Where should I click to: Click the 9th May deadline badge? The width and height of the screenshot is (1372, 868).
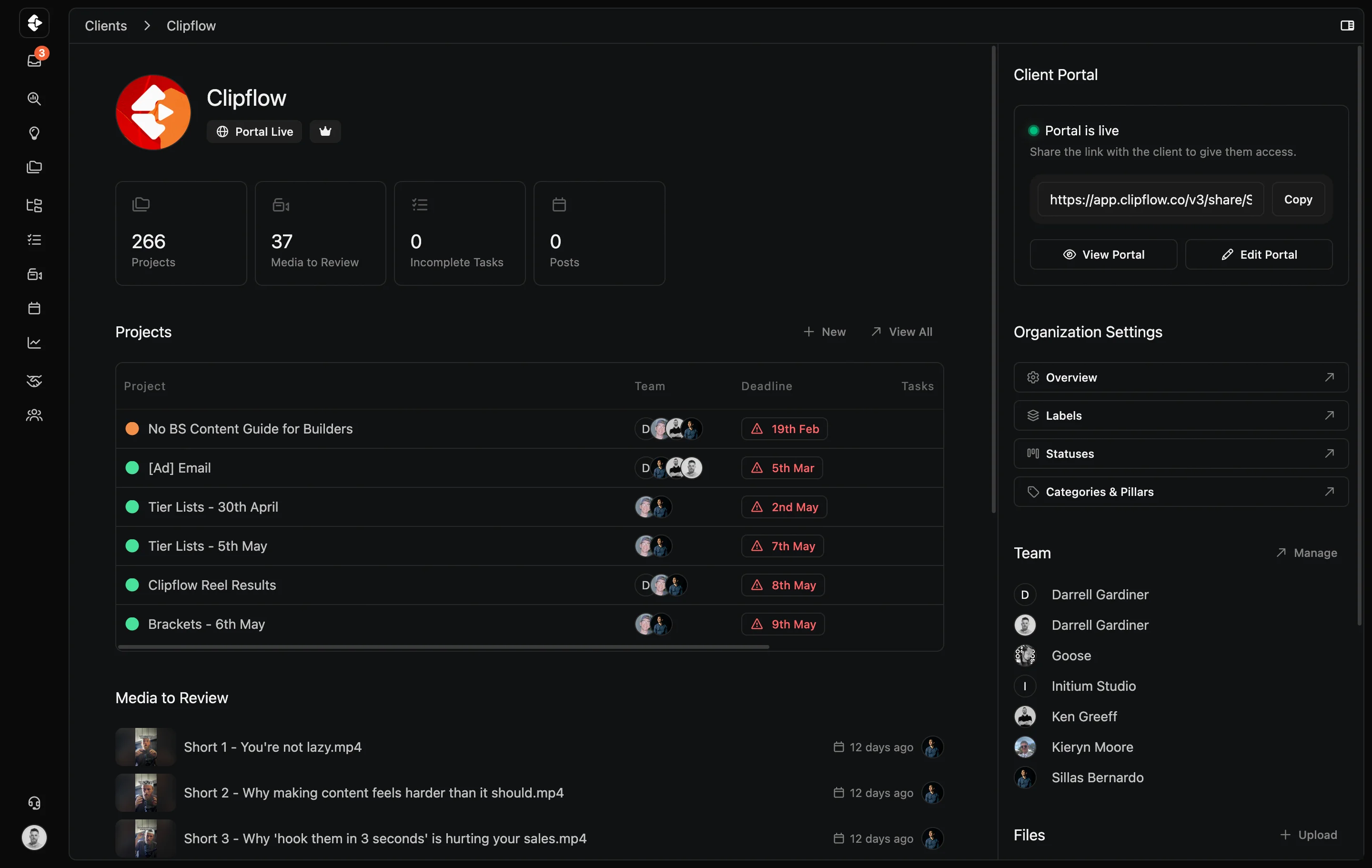point(783,624)
